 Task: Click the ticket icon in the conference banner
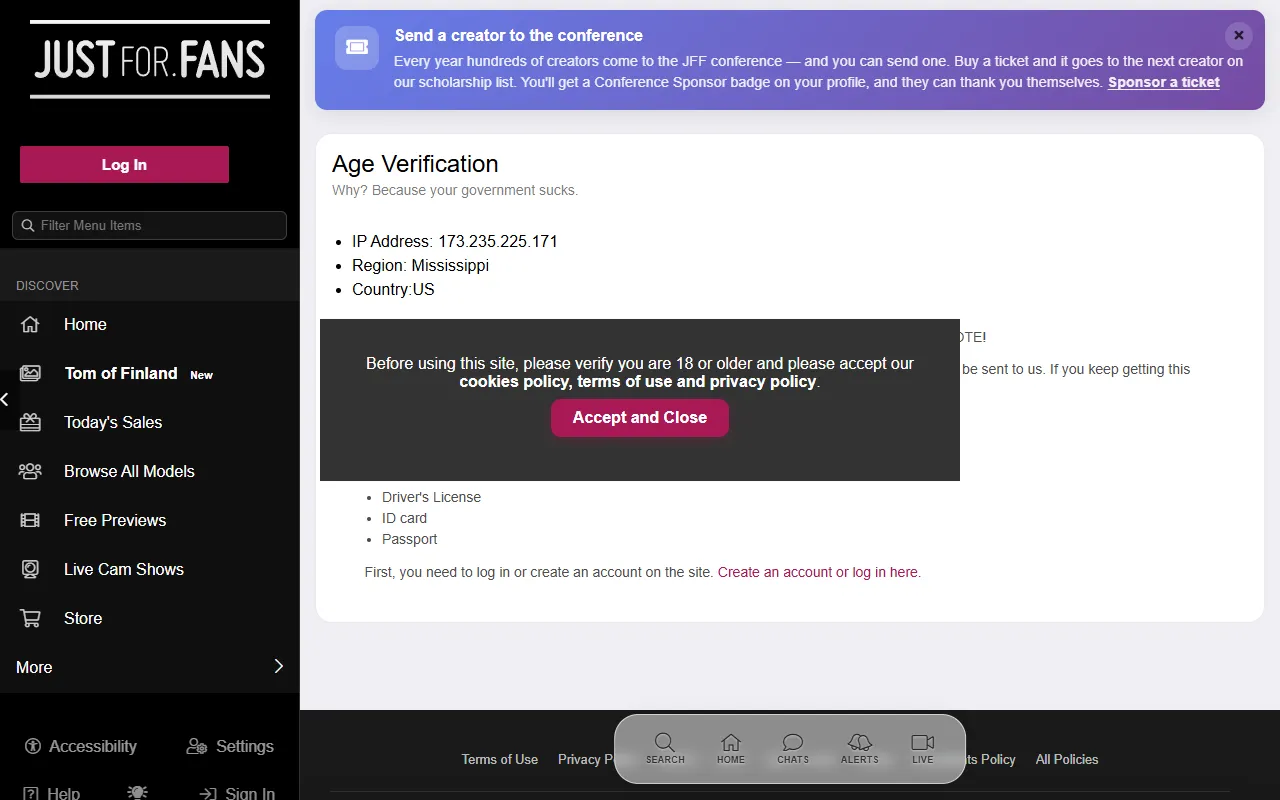tap(357, 47)
